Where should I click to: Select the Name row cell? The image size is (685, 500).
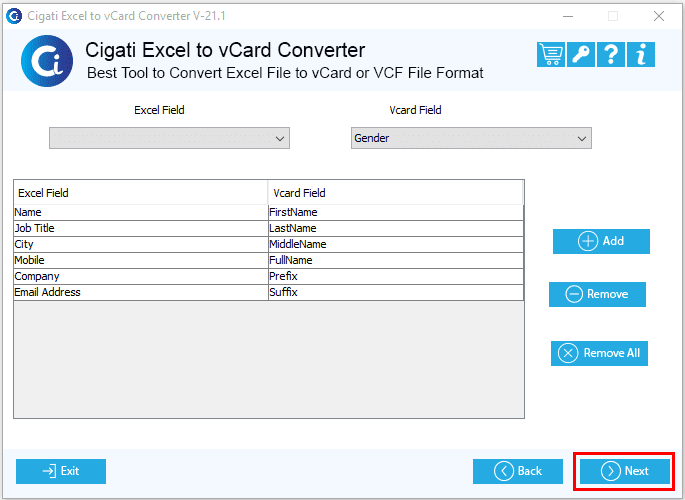click(141, 212)
